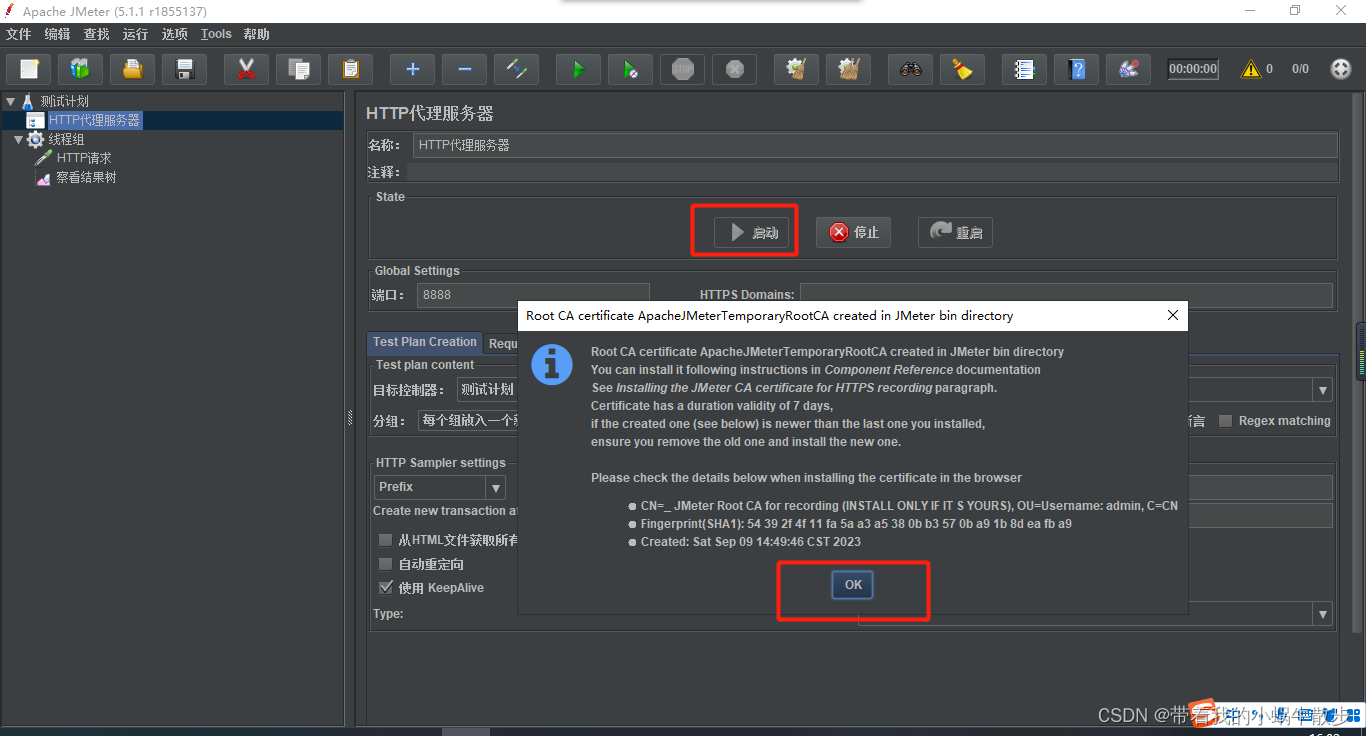The width and height of the screenshot is (1366, 736).
Task: Open the Help question mark icon
Action: 1076,69
